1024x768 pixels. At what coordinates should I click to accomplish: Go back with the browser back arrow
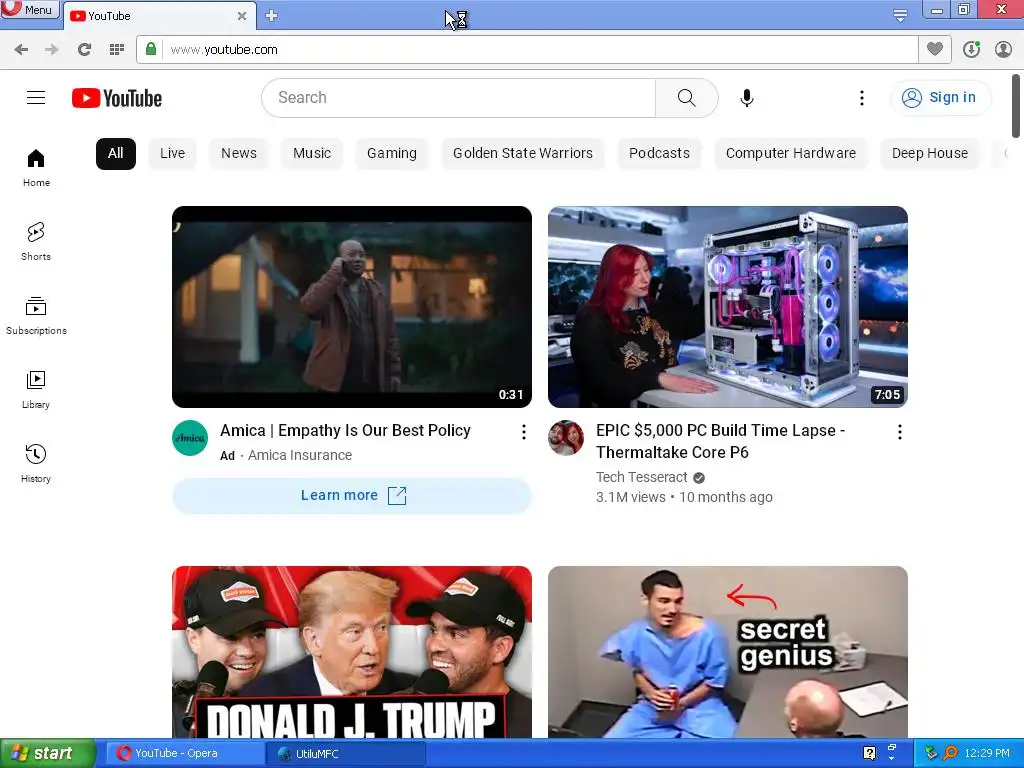click(21, 50)
